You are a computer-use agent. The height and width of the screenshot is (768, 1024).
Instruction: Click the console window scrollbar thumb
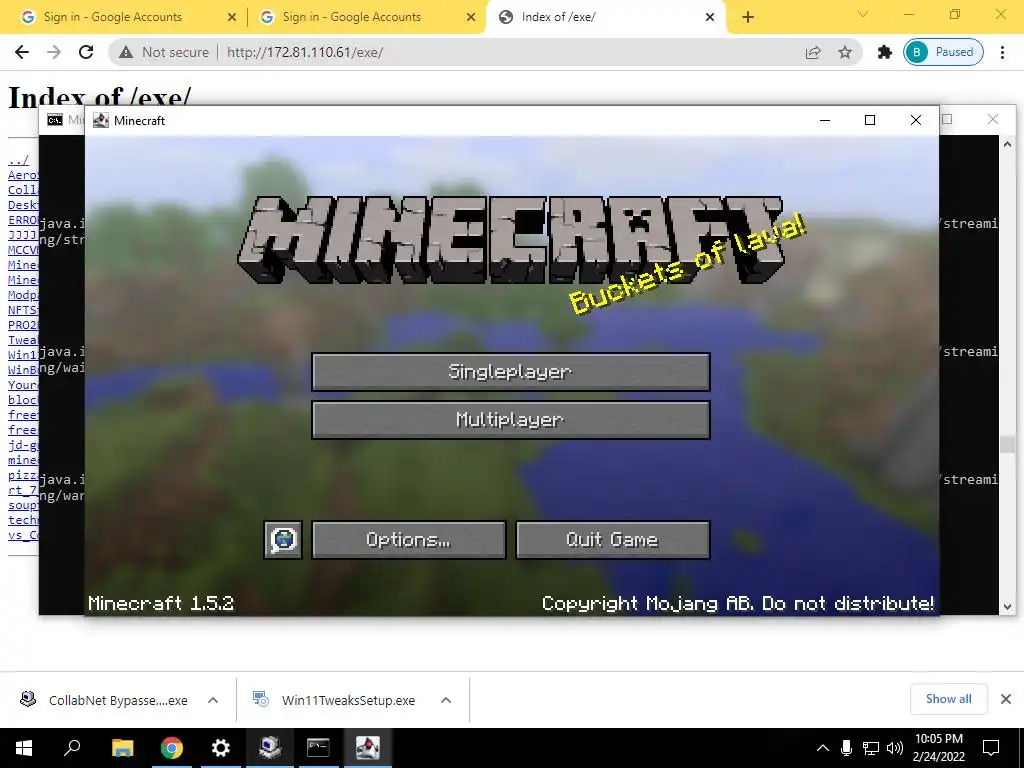(x=1007, y=444)
